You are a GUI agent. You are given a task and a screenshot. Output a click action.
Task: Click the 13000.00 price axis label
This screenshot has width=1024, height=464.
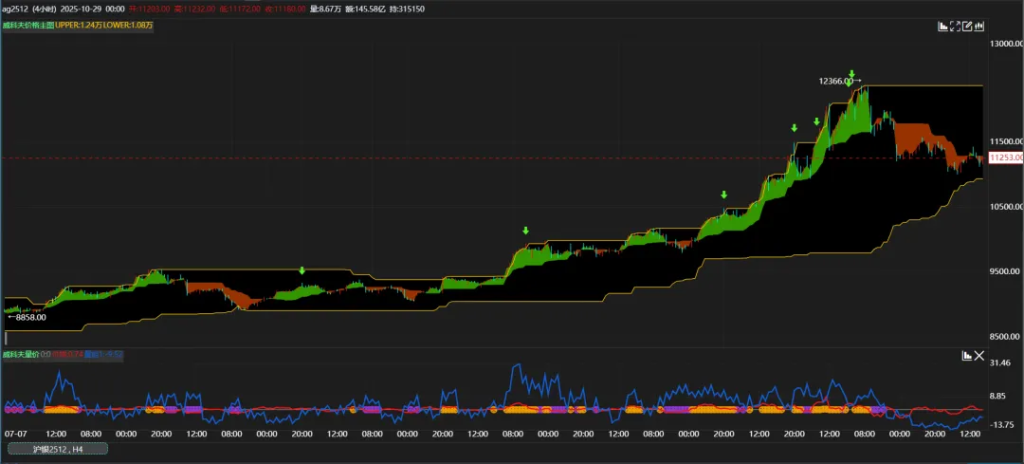pos(1004,45)
